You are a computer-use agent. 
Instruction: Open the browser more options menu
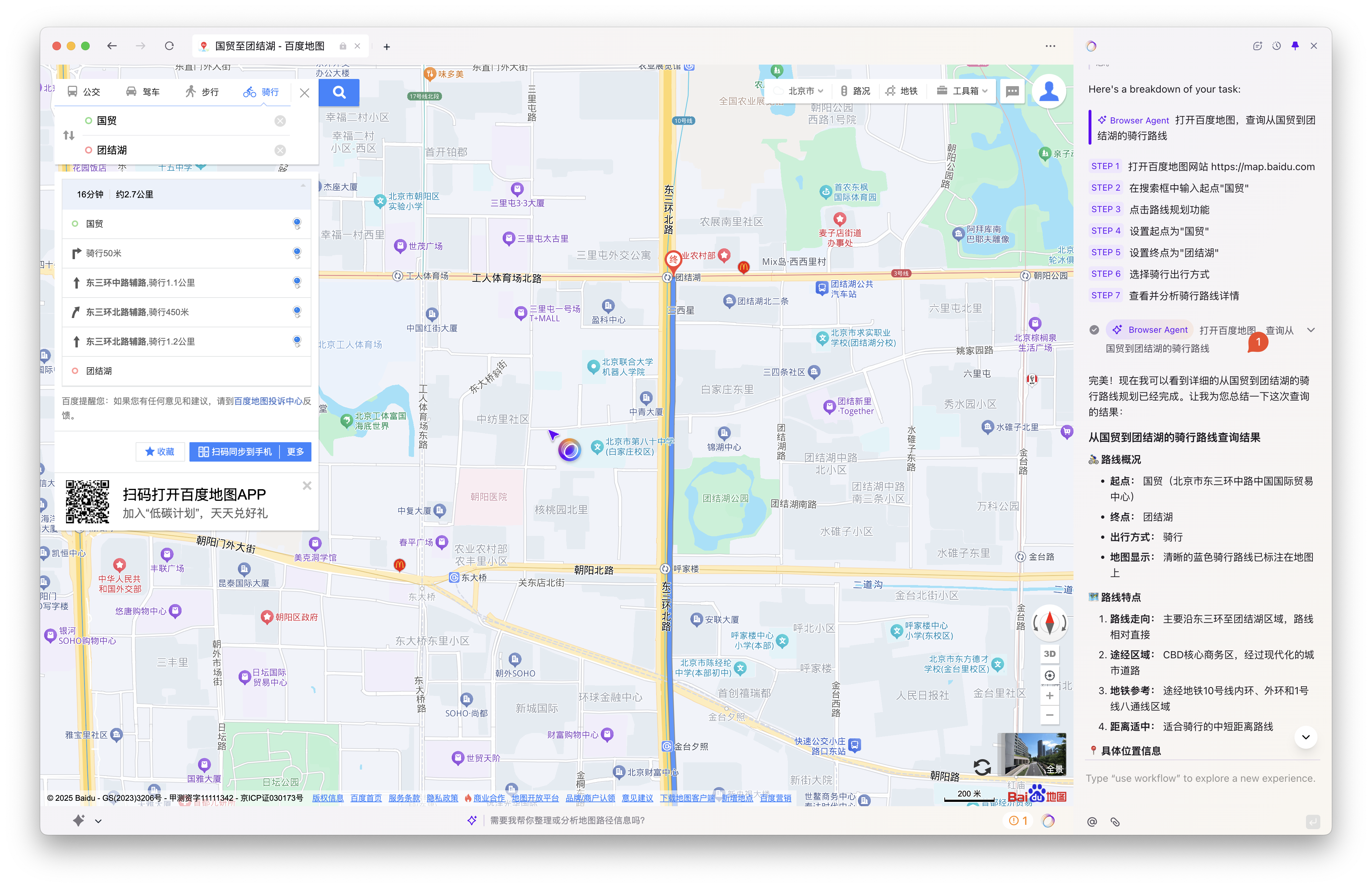point(1050,46)
